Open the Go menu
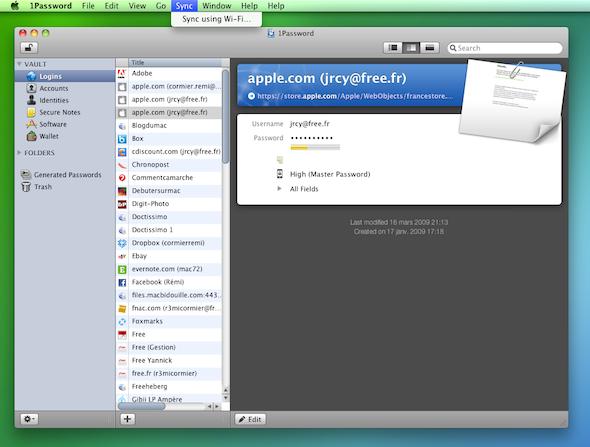590x447 pixels. (161, 6)
